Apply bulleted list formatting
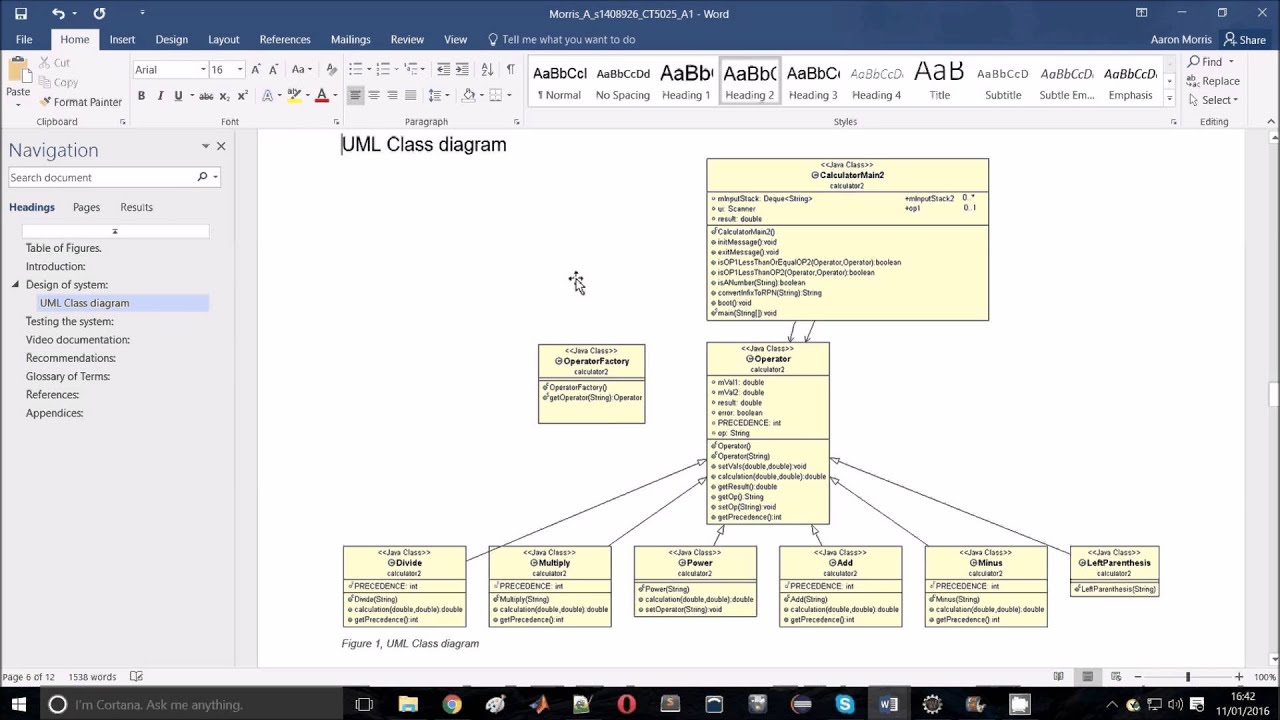 point(355,69)
